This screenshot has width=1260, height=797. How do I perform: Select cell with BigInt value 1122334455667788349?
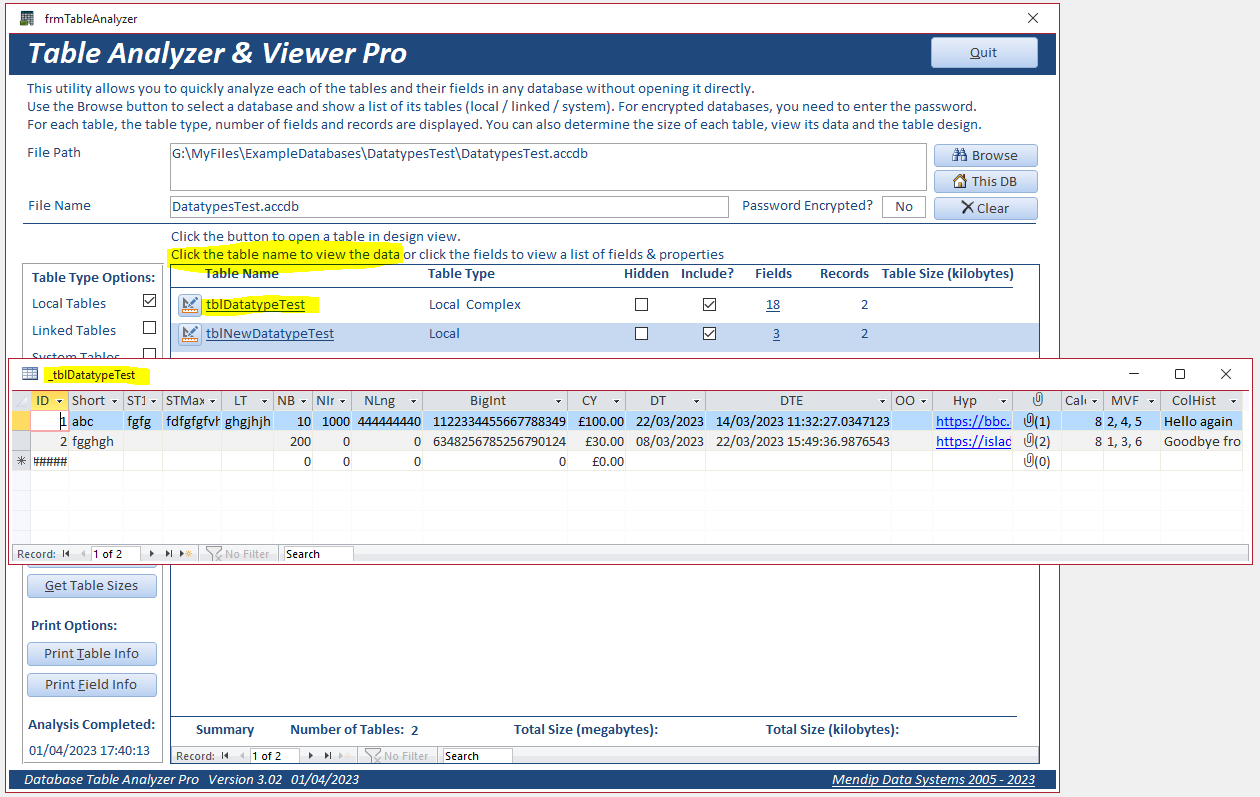tap(495, 421)
